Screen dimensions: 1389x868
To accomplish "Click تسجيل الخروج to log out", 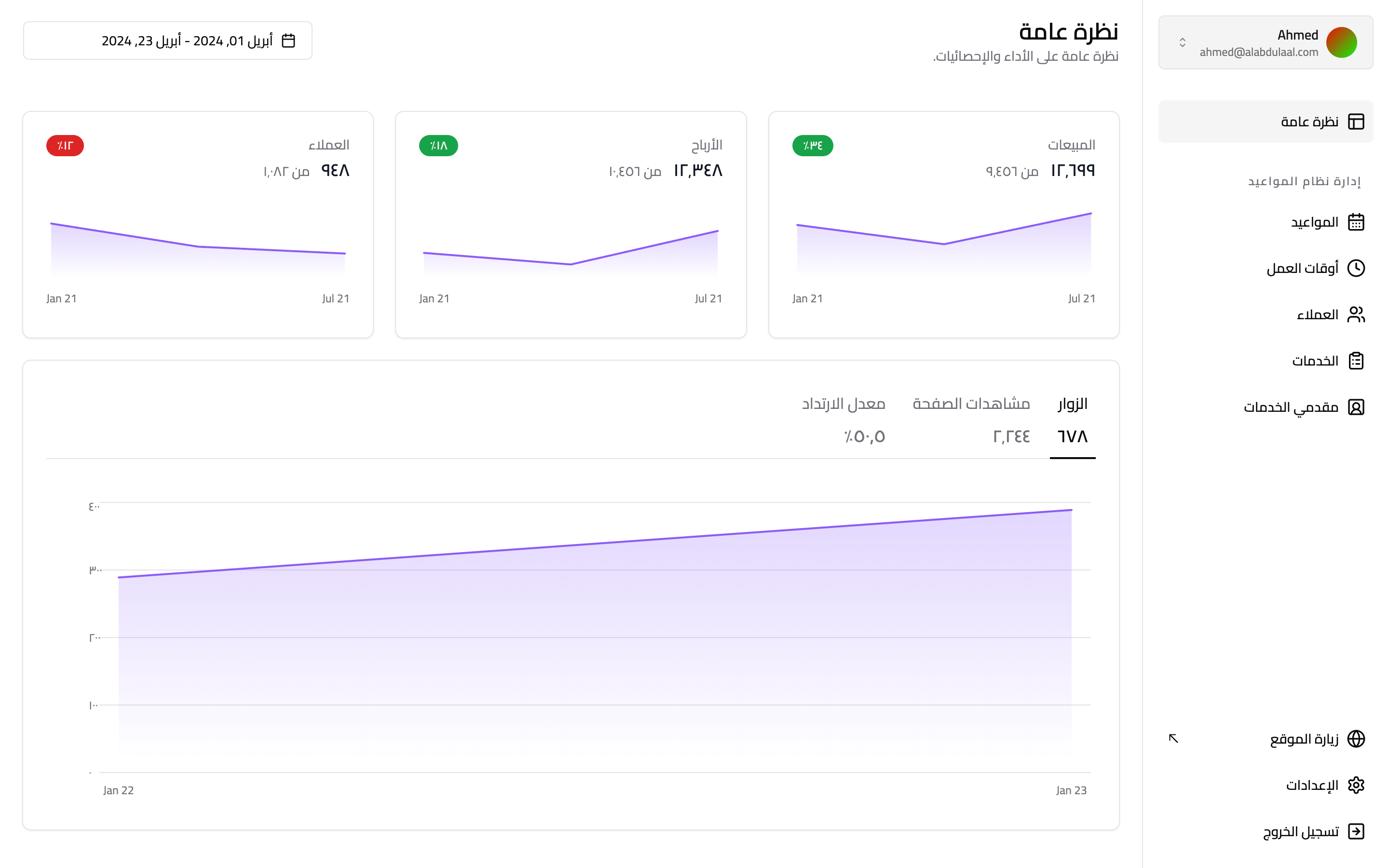I will [x=1266, y=831].
